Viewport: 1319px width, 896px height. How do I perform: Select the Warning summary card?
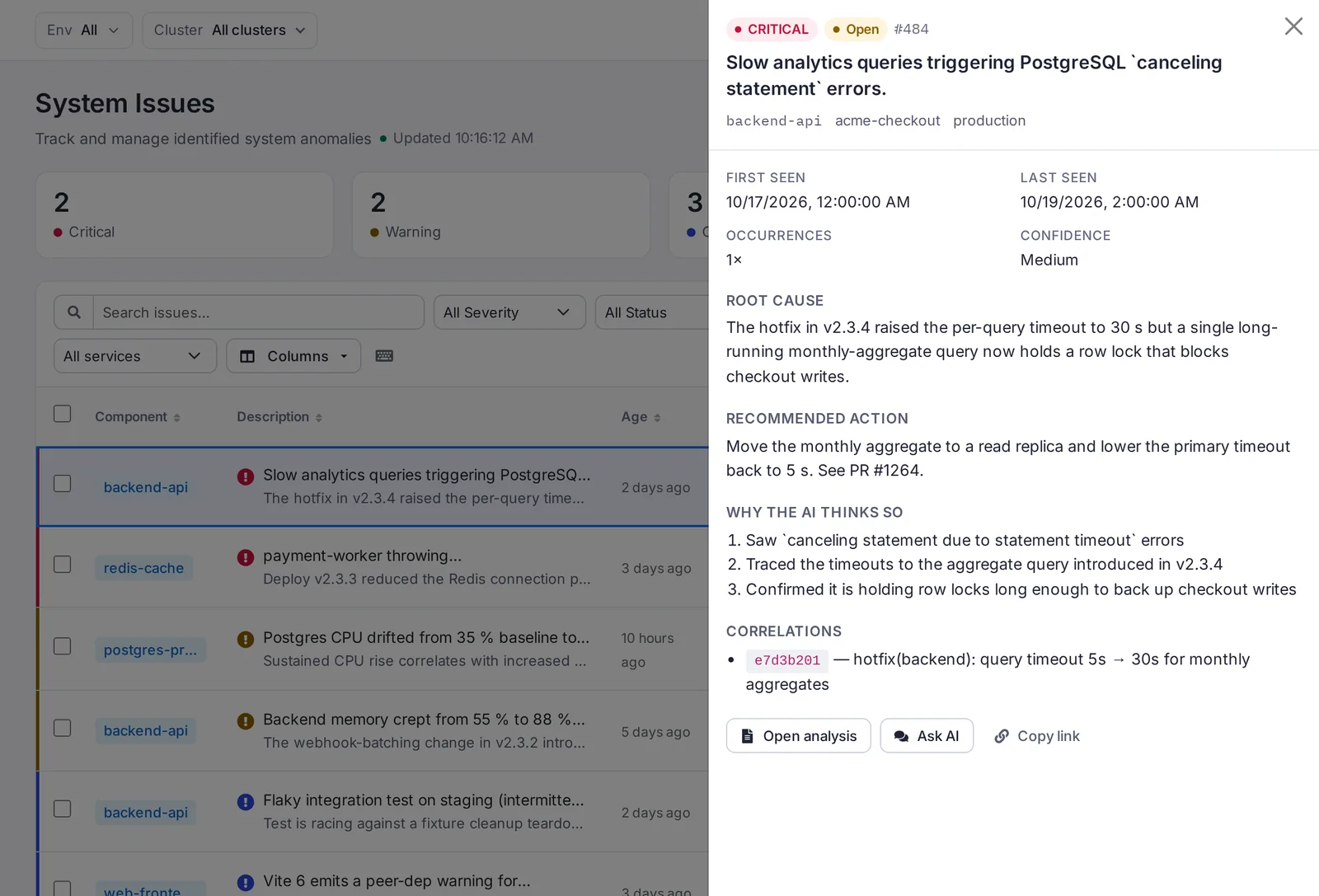click(501, 215)
